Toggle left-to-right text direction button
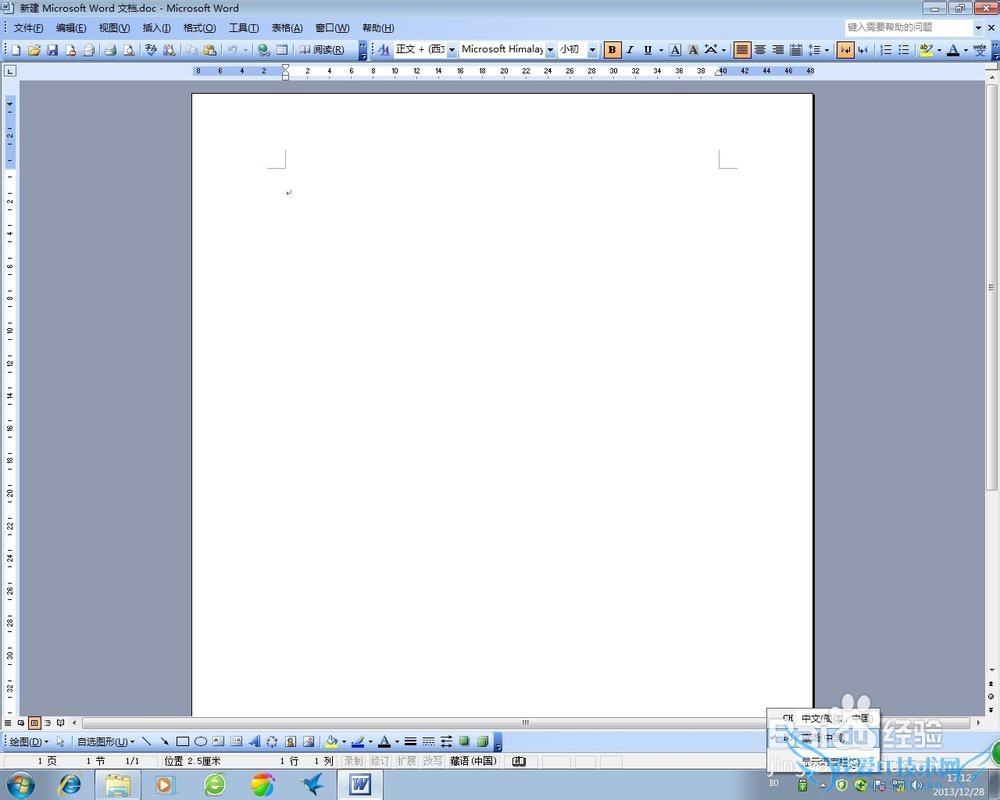1000x800 pixels. (x=846, y=50)
